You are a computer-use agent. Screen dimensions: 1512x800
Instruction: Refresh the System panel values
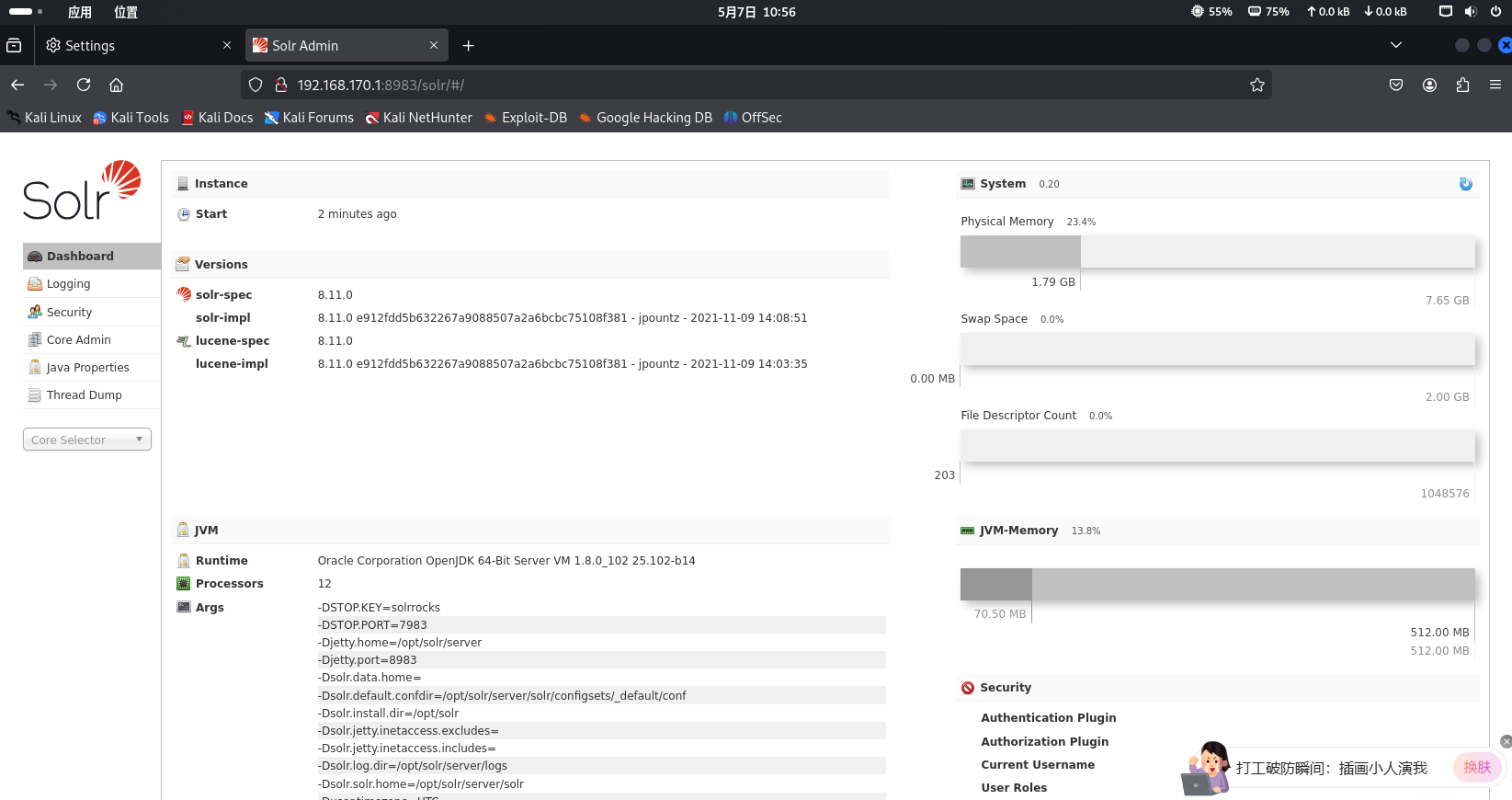[1465, 184]
